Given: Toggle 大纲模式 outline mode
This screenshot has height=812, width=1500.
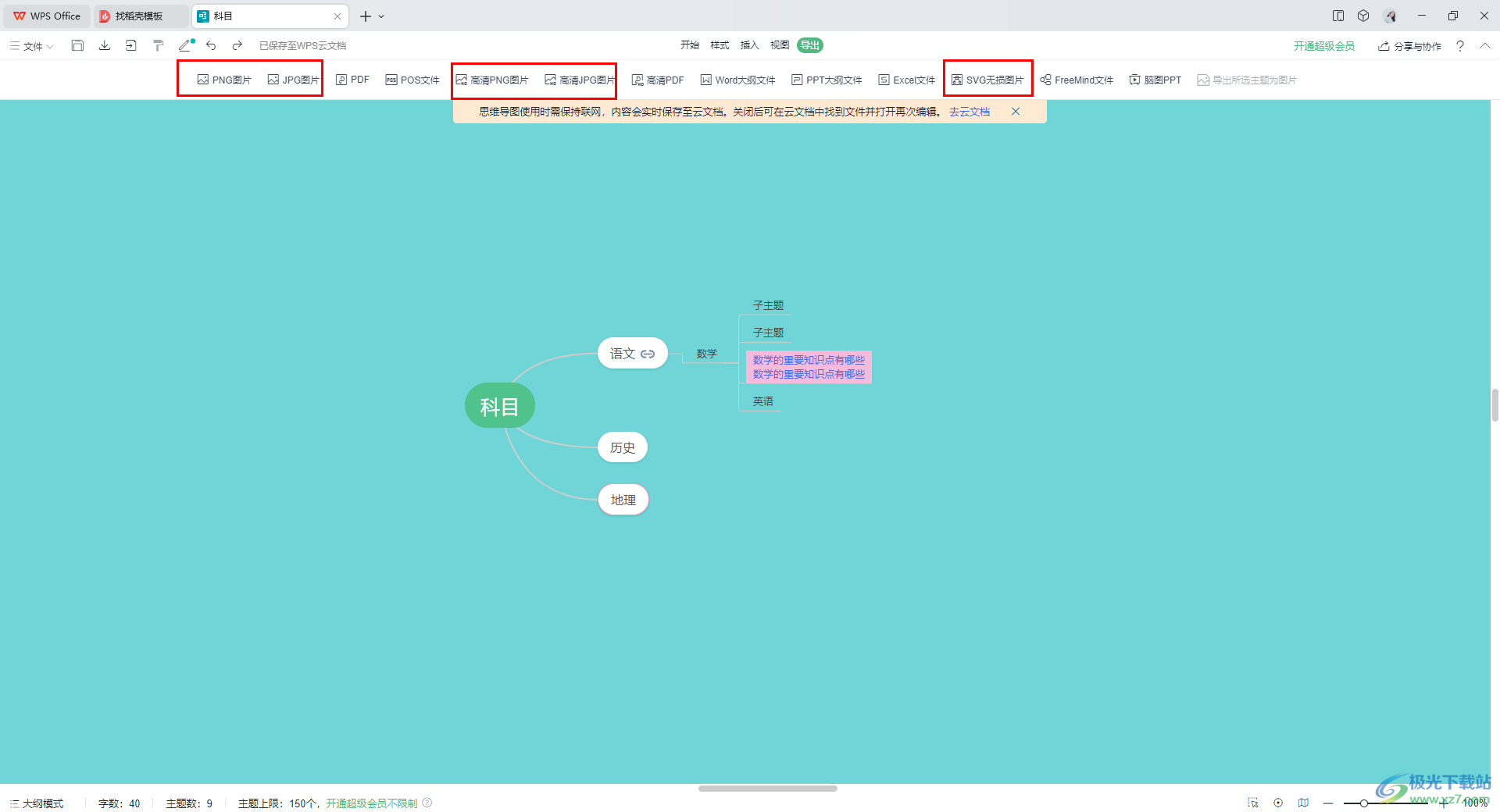Looking at the screenshot, I should click(37, 803).
